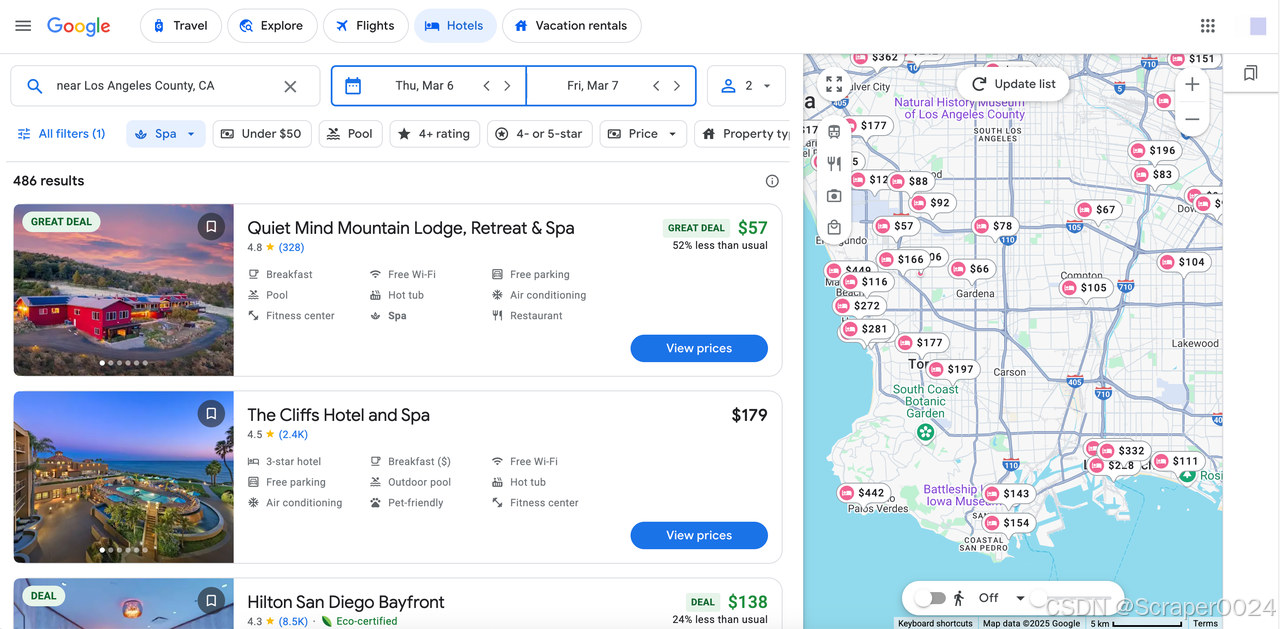Toggle the Pool filter chip
Screen dimensions: 1280x629
point(350,134)
